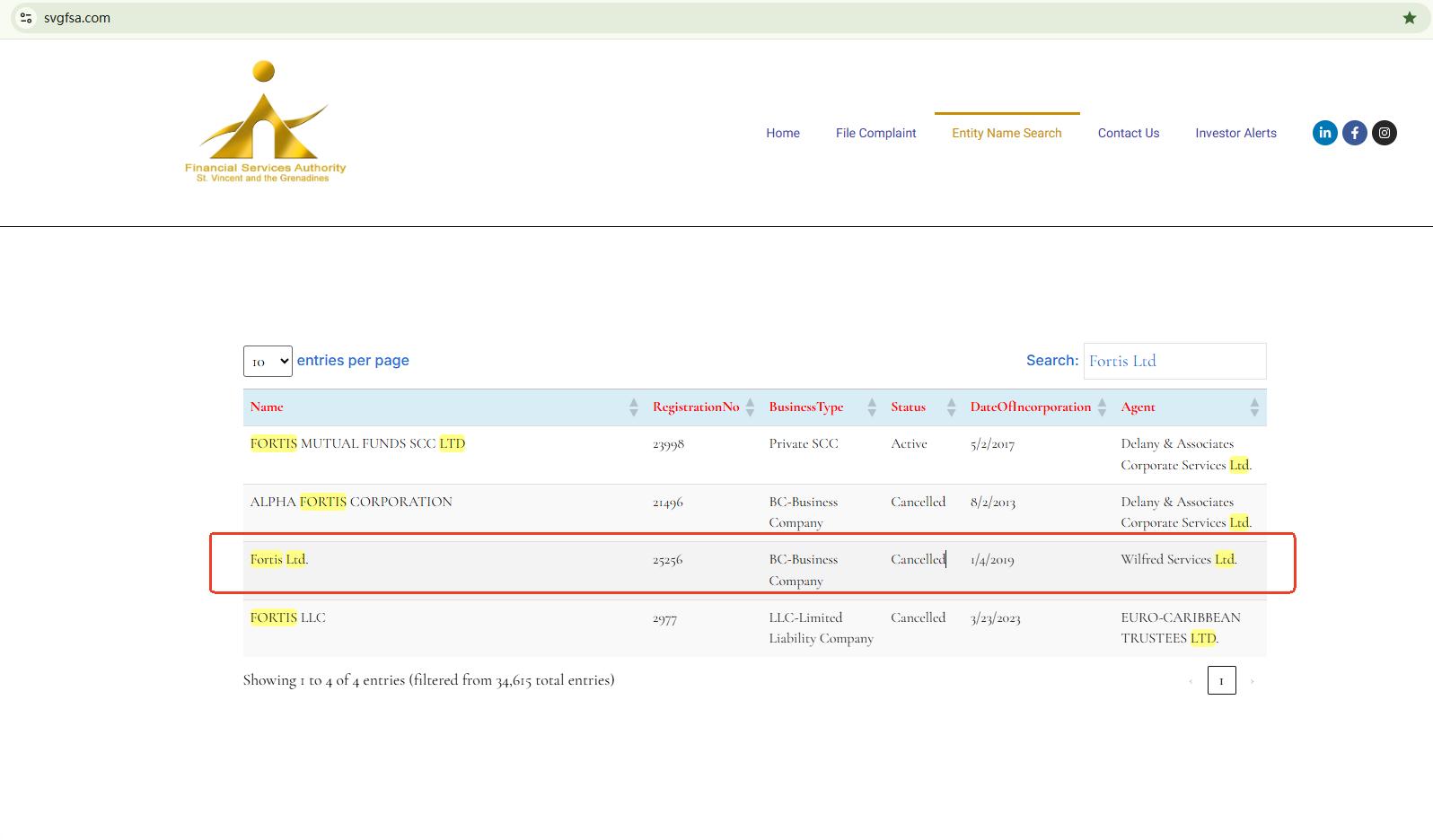The height and width of the screenshot is (840, 1433).
Task: Open the LinkedIn social icon
Action: click(x=1324, y=133)
